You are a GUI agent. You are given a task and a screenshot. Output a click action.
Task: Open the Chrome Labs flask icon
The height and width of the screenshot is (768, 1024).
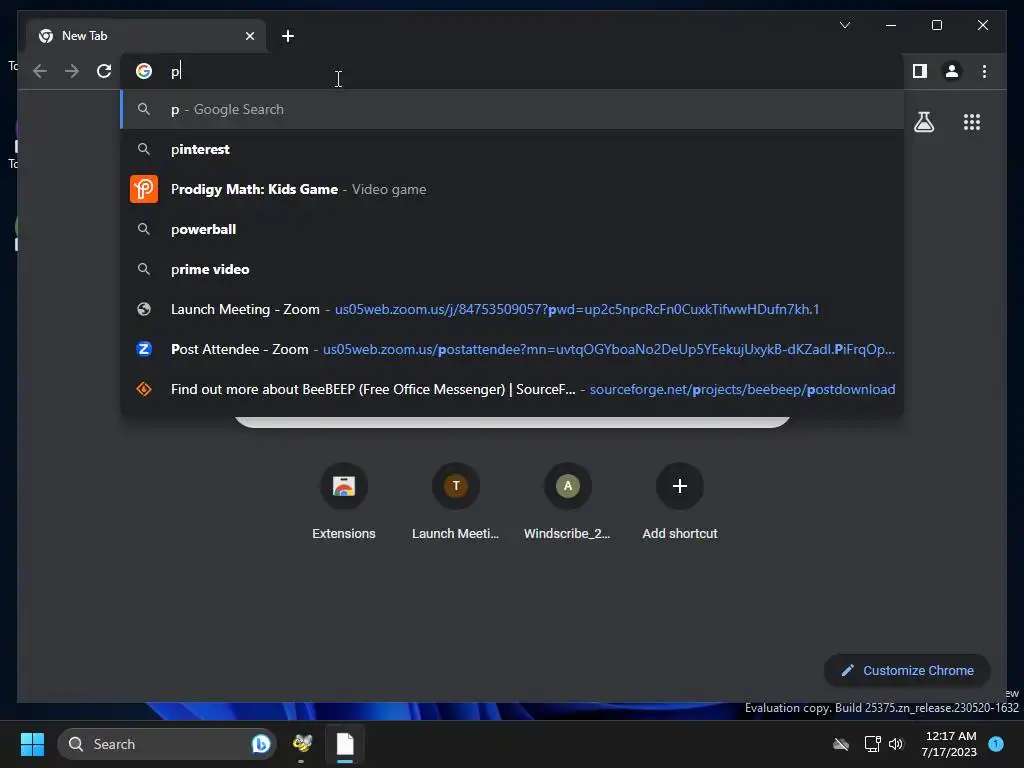pyautogui.click(x=923, y=122)
